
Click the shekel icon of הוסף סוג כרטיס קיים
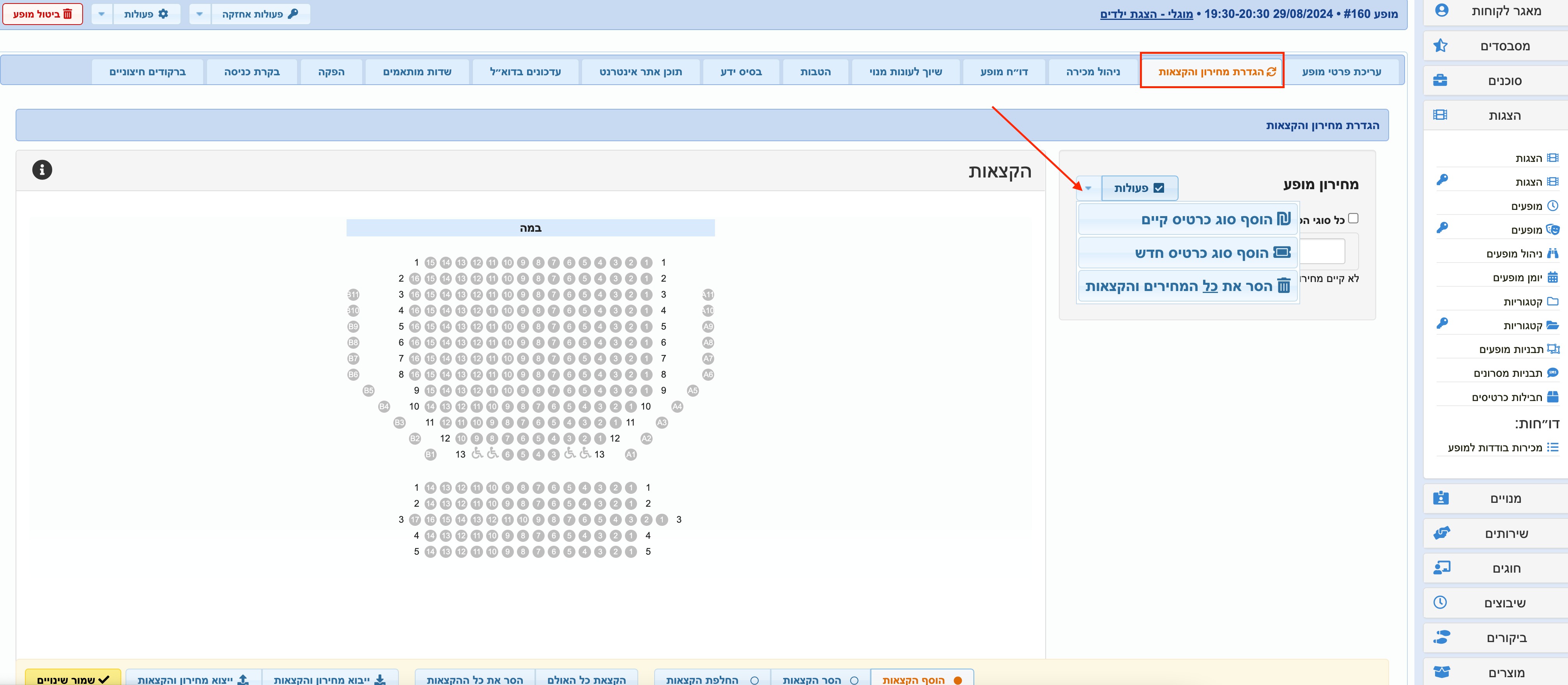point(1284,218)
